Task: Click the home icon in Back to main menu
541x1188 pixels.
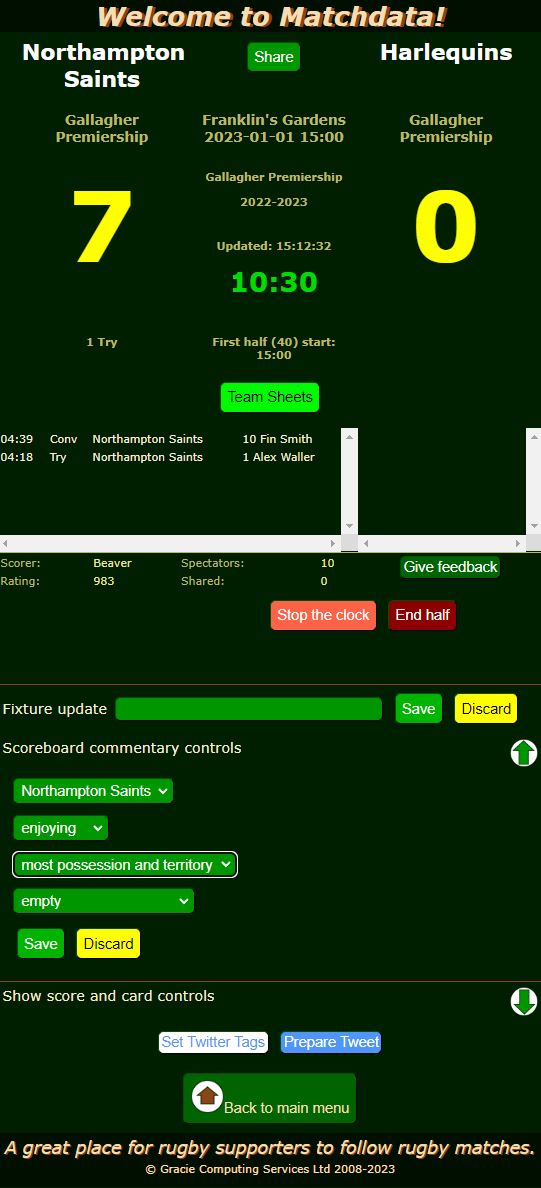Action: tap(207, 1096)
